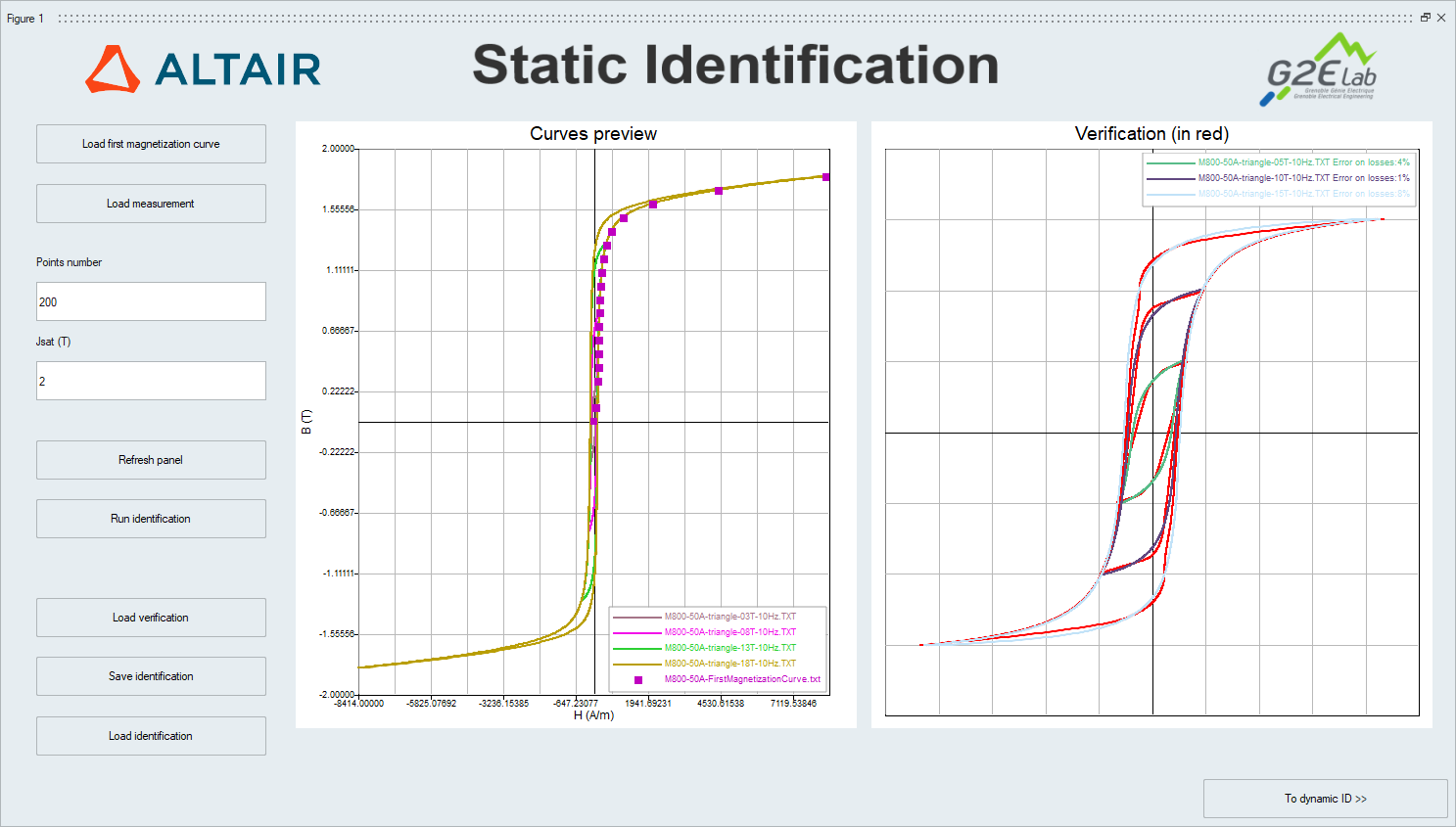Screen dimensions: 1456x827
Task: Refresh the panel
Action: pos(151,460)
